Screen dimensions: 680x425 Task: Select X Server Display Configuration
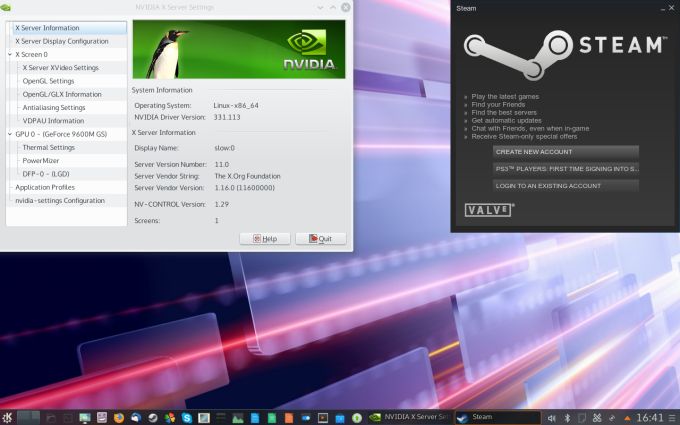tap(62, 41)
